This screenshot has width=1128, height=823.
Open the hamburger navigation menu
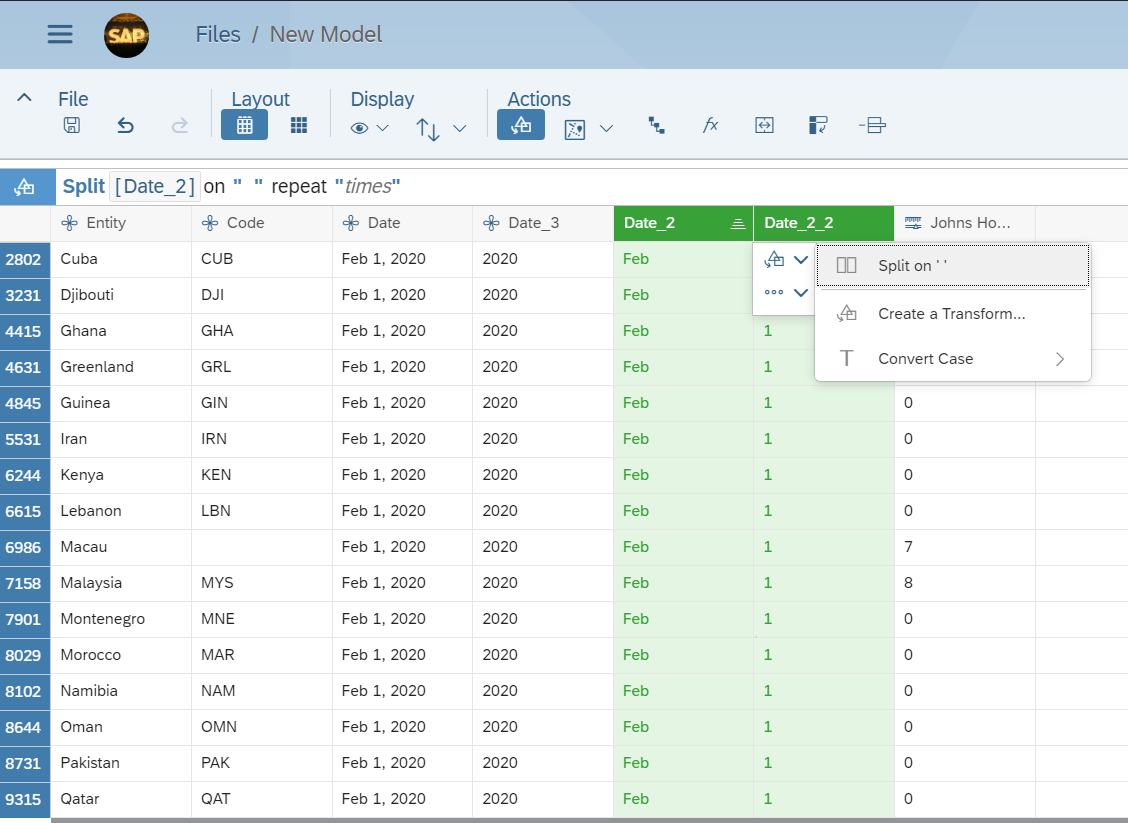pos(60,34)
